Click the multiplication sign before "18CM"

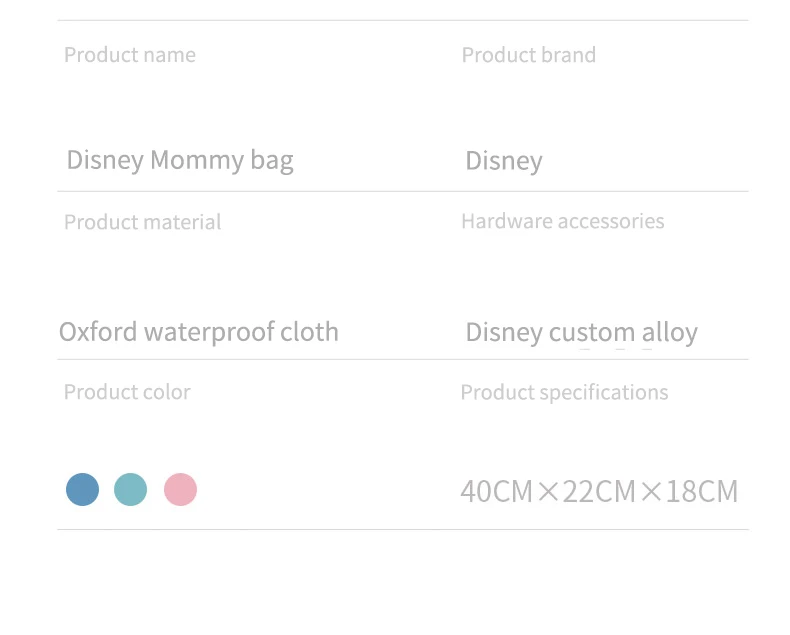pyautogui.click(x=651, y=492)
